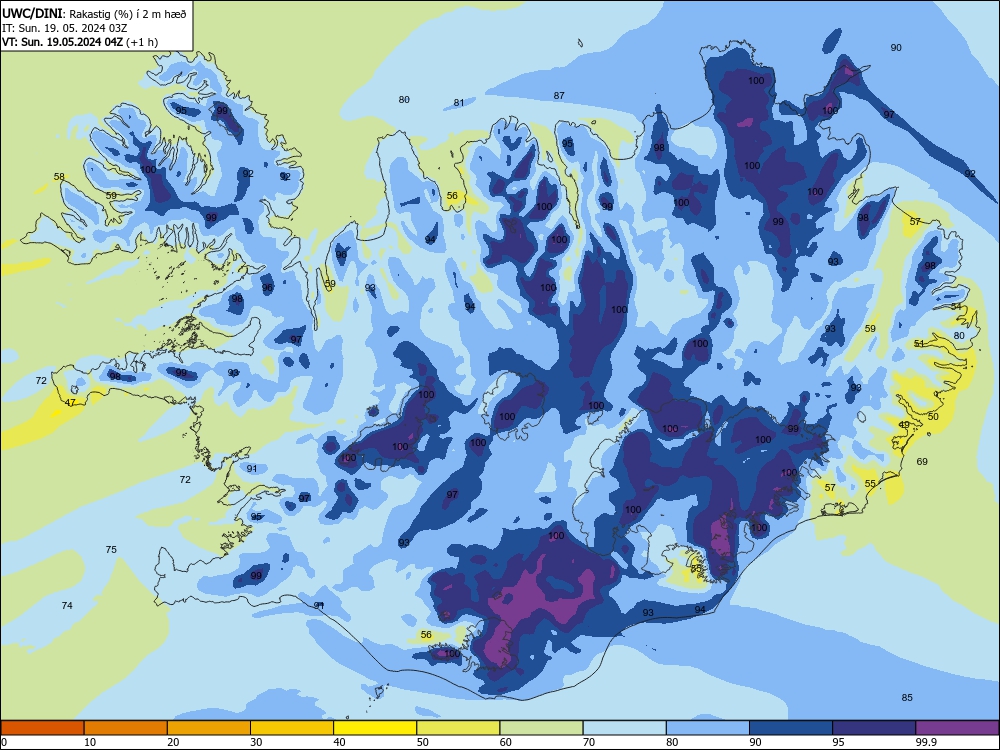Click the 50–60 yellow-green legend swatch
1000x750 pixels.
pos(458,728)
